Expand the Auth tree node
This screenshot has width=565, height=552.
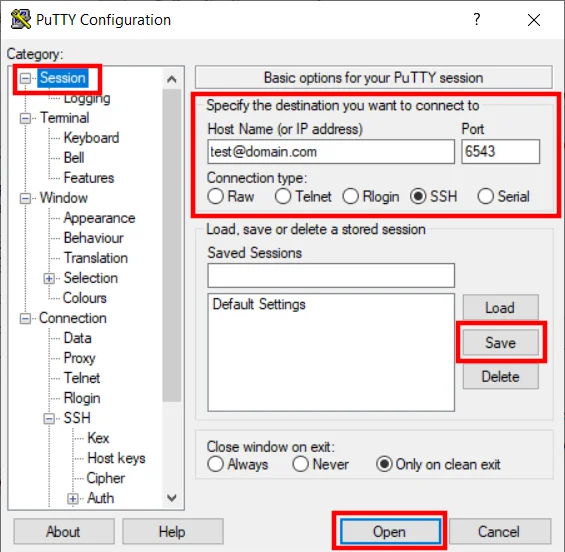click(x=73, y=499)
